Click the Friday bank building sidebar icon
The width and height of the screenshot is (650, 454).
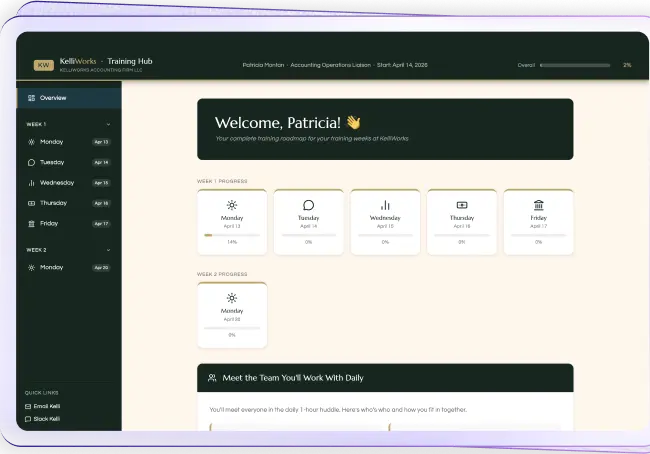pos(31,223)
